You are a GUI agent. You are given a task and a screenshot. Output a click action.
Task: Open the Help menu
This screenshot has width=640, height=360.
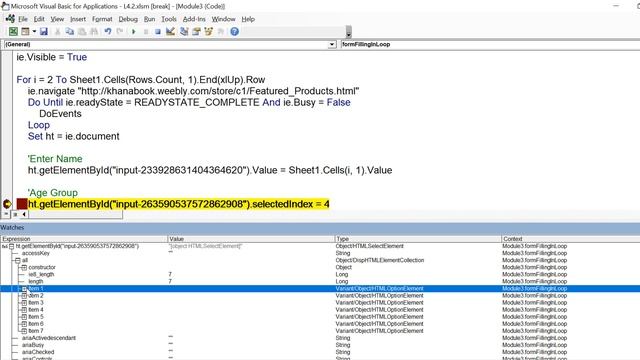point(248,19)
